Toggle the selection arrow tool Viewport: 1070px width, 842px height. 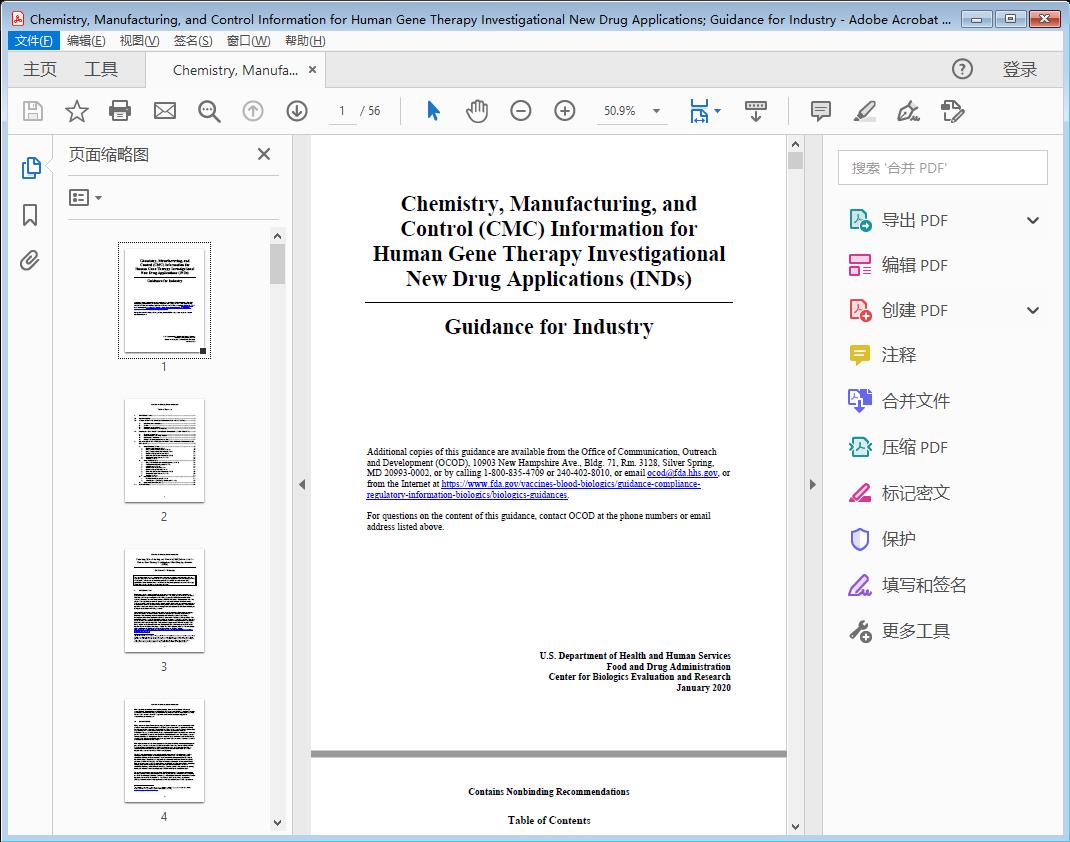pos(433,111)
